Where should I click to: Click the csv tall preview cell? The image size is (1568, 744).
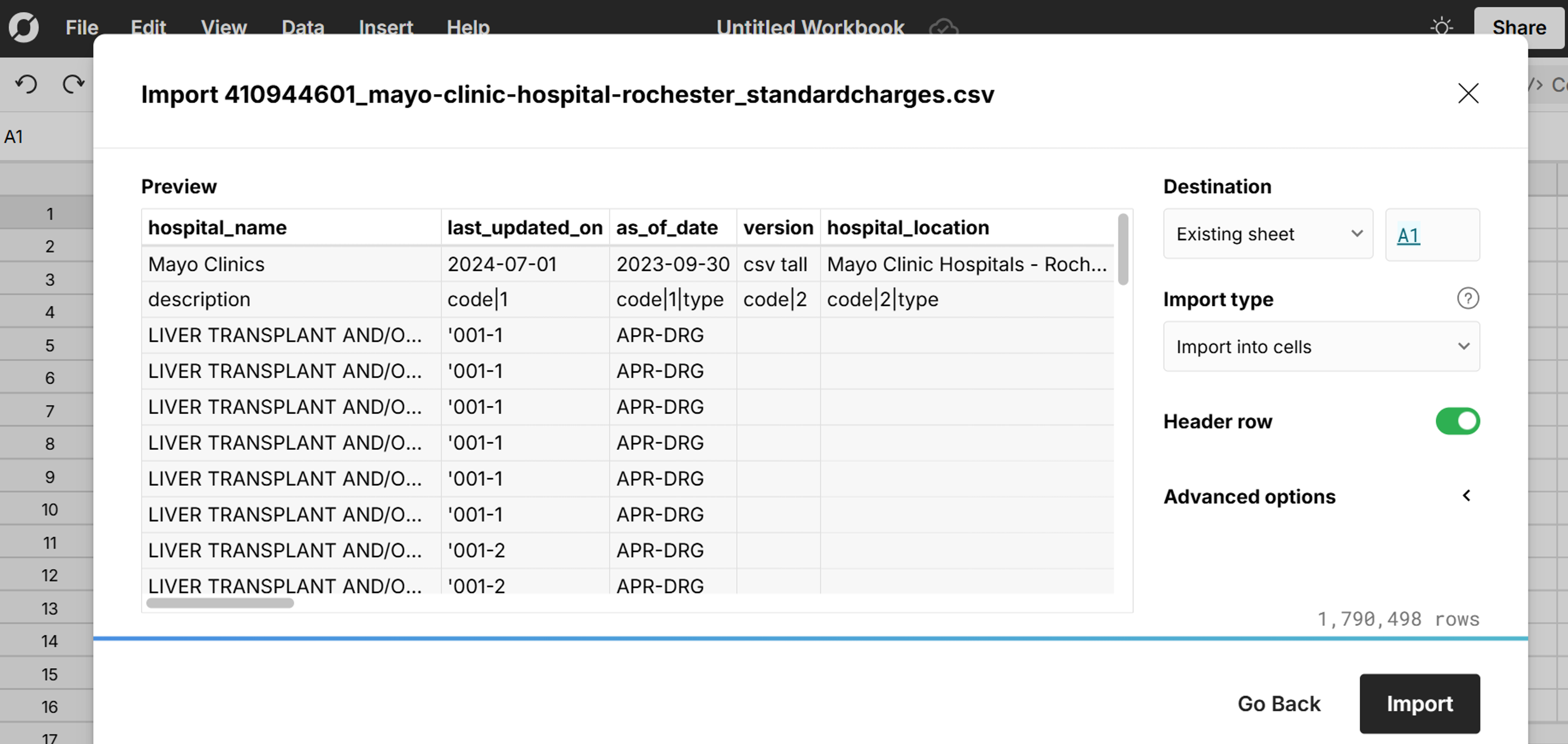[x=778, y=264]
